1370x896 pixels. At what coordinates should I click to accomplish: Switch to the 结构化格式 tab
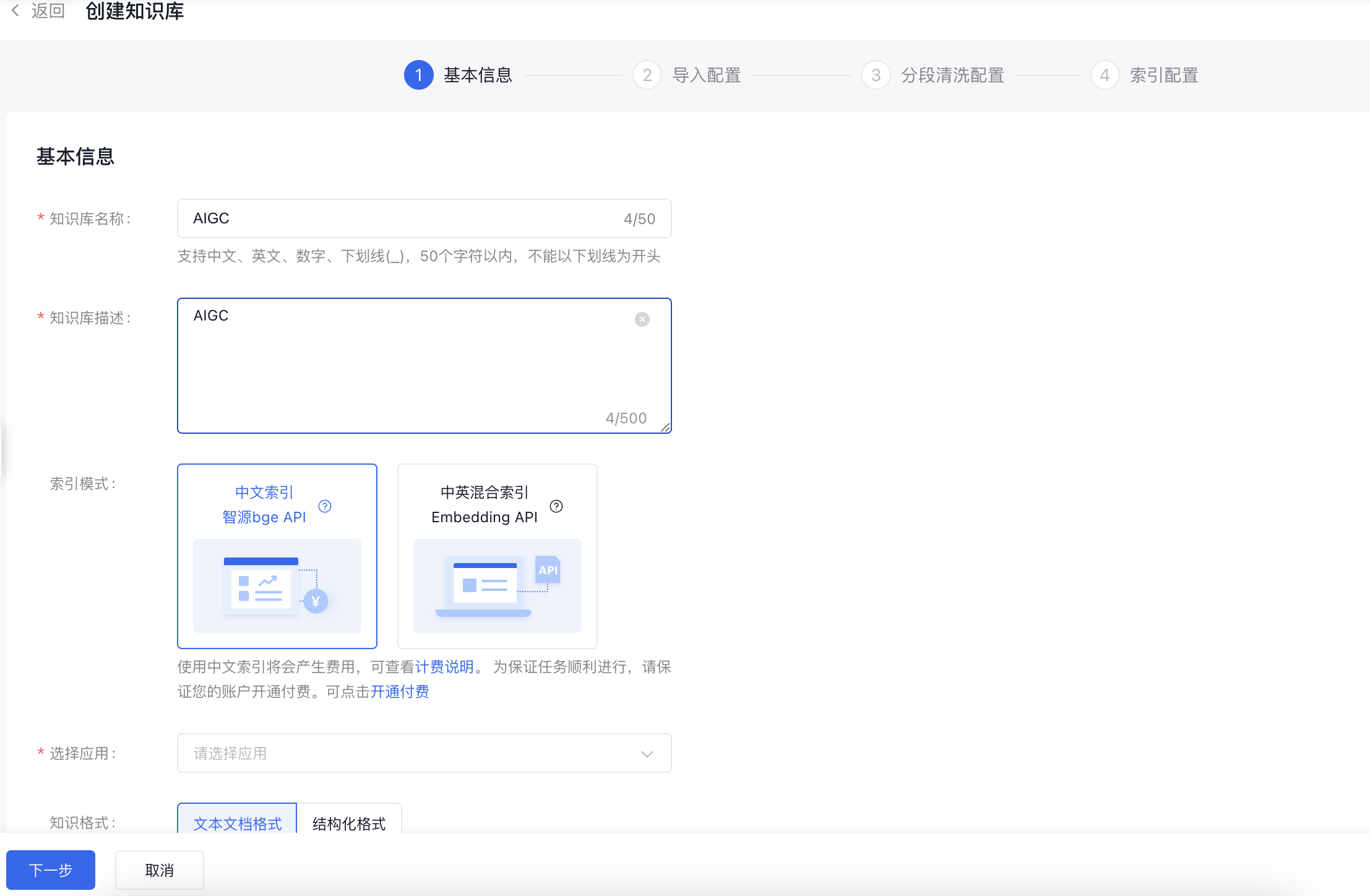348,823
